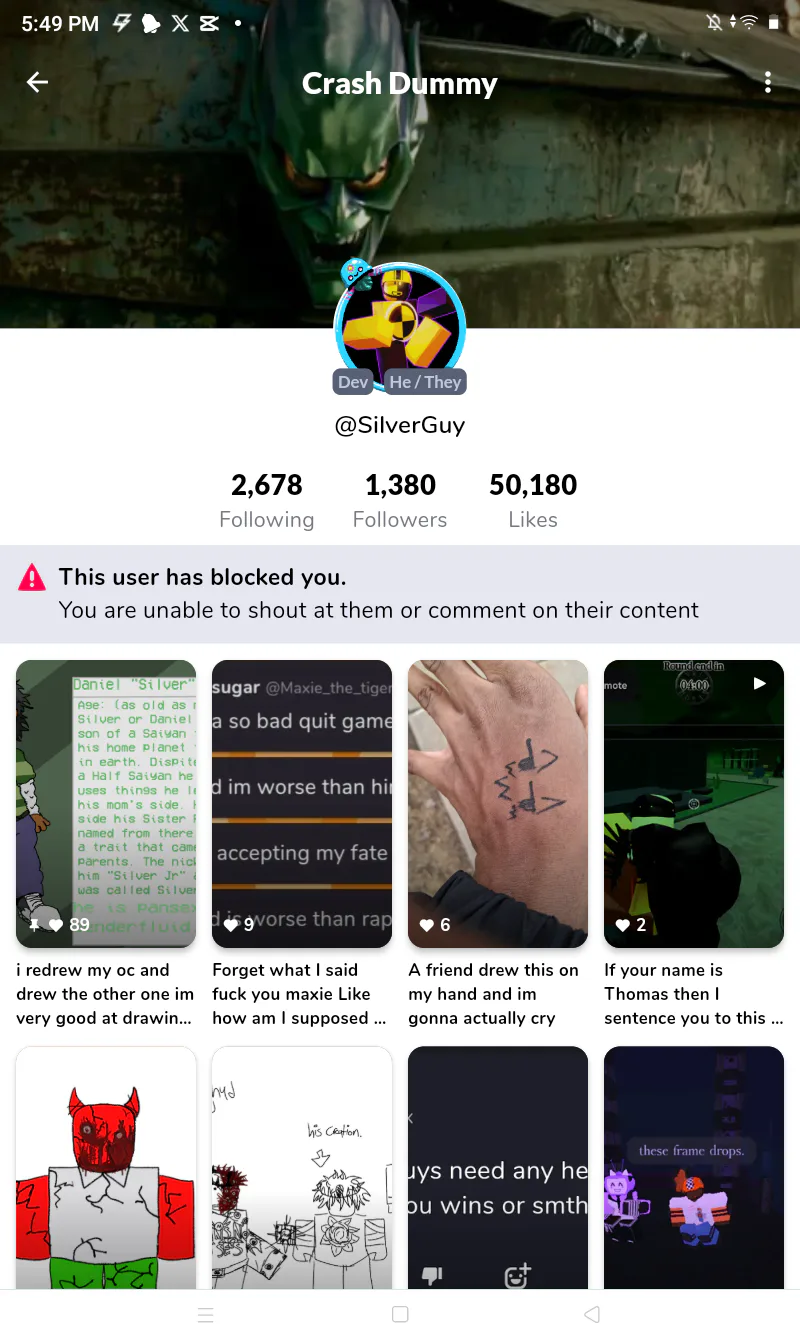
Task: Open the 50,180 Likes stat
Action: pyautogui.click(x=533, y=500)
